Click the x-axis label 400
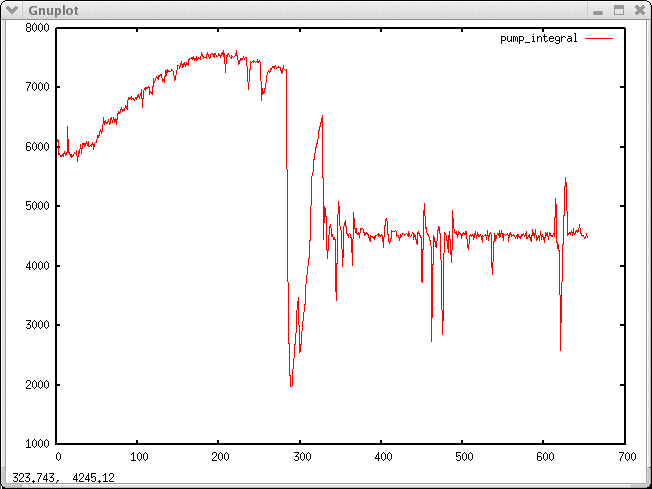 (383, 457)
